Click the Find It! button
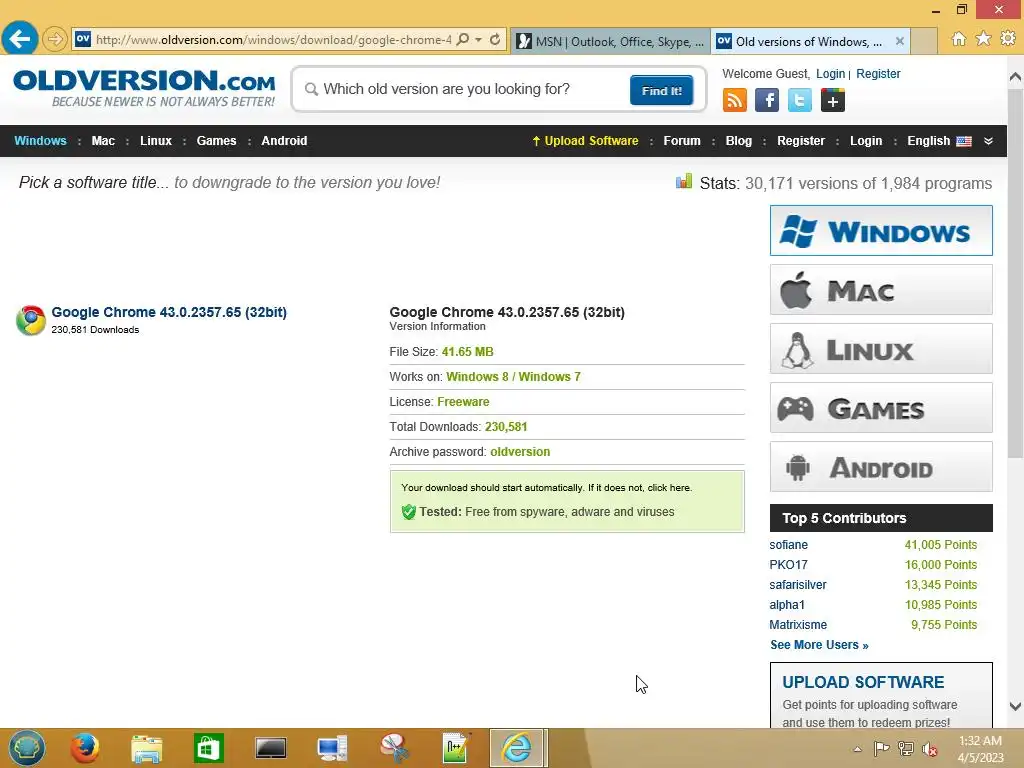 [661, 90]
